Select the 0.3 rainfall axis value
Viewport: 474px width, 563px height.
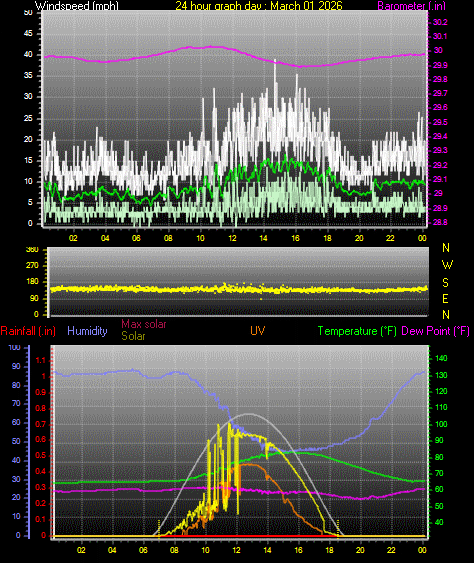coord(41,487)
